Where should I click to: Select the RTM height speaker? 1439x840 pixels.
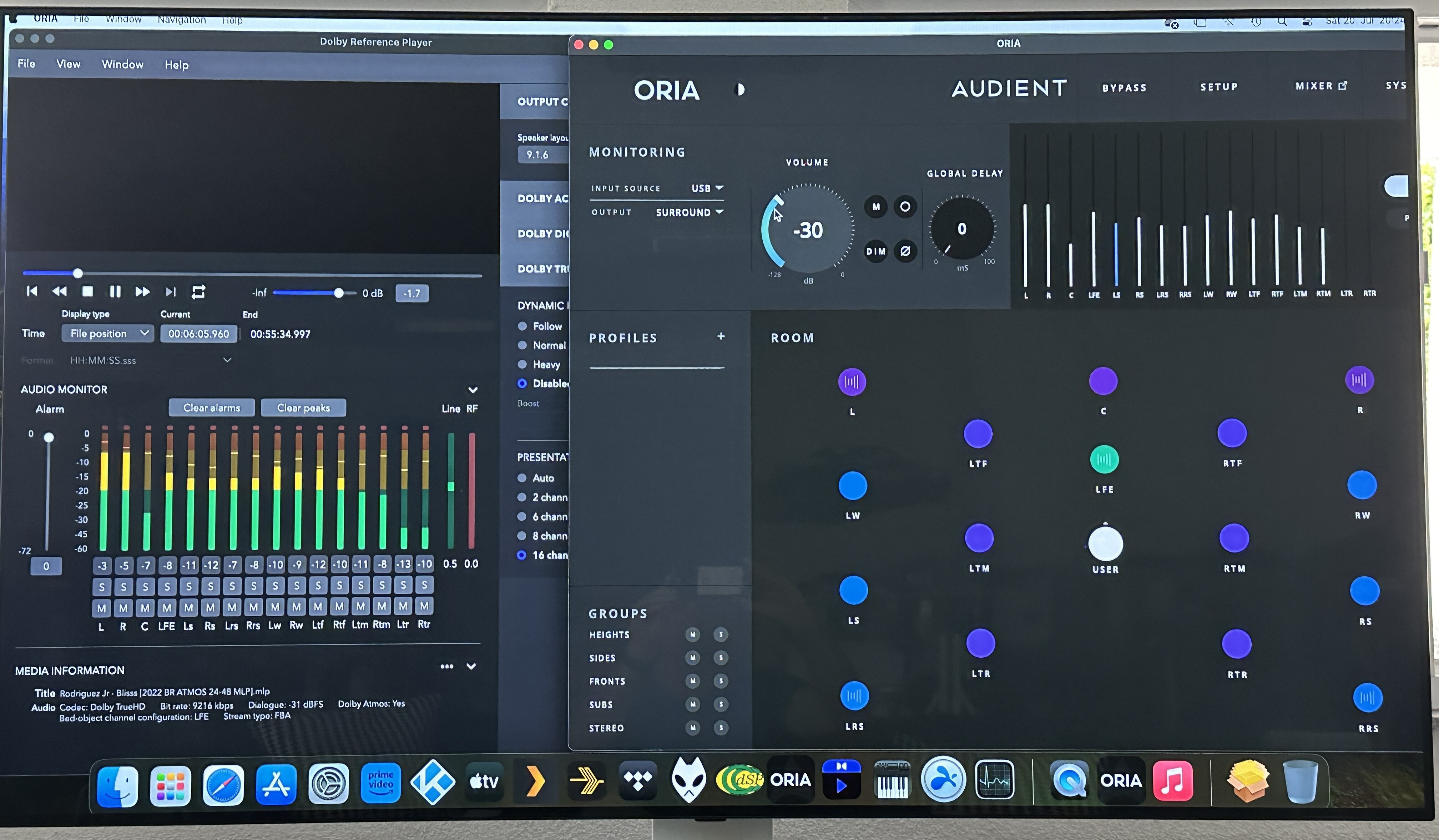(1234, 538)
